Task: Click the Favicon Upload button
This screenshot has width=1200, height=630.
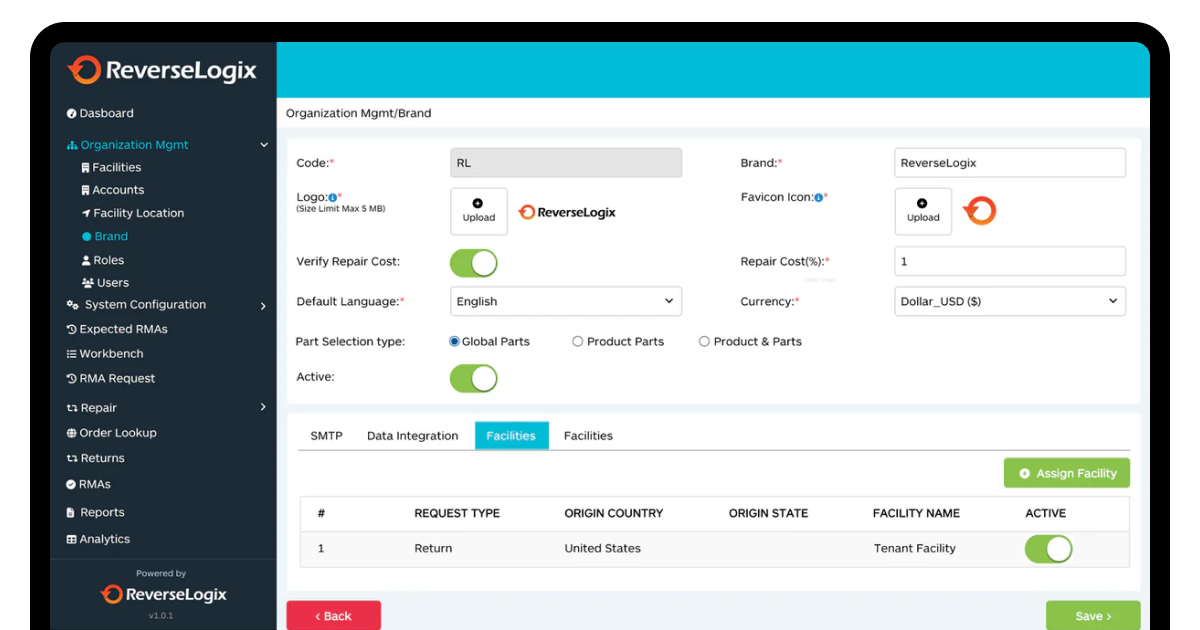Action: [x=923, y=212]
